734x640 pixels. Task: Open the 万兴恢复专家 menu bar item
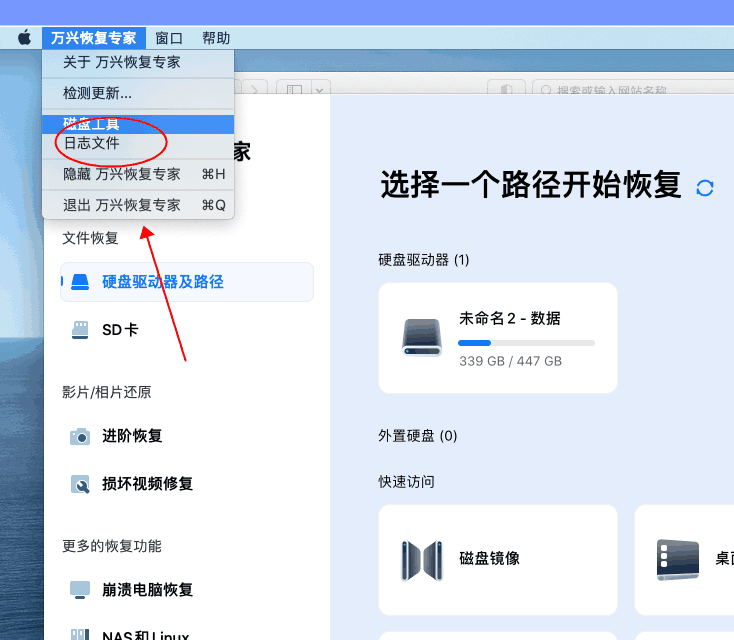click(x=94, y=37)
